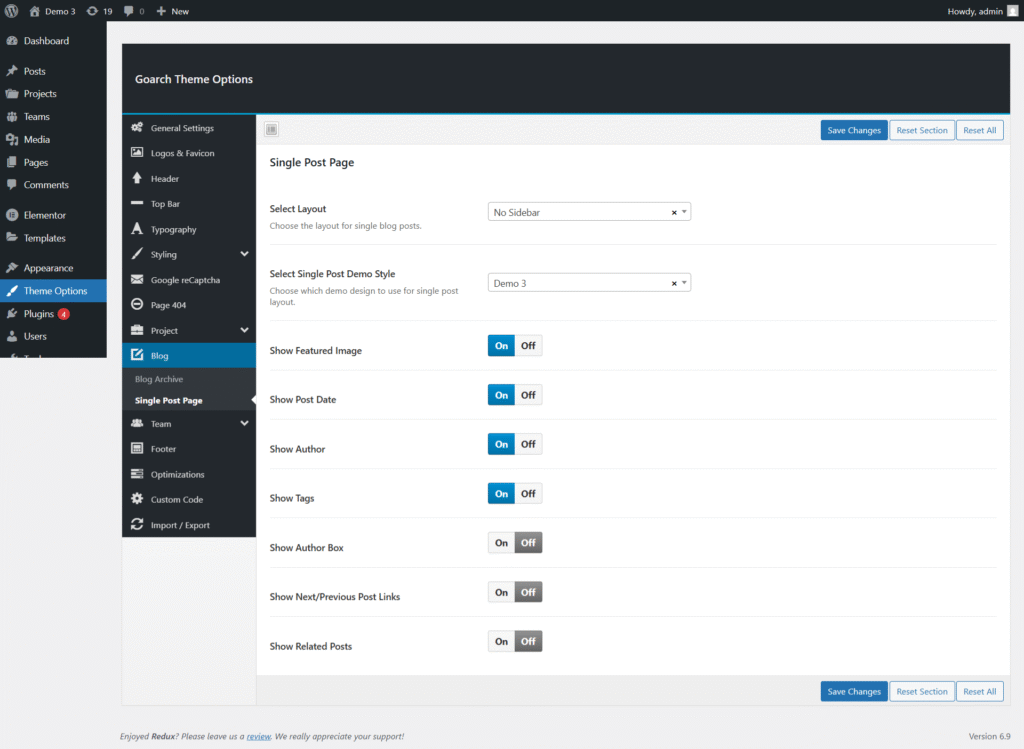Open the review link in footer
Viewport: 1024px width, 749px height.
click(259, 736)
